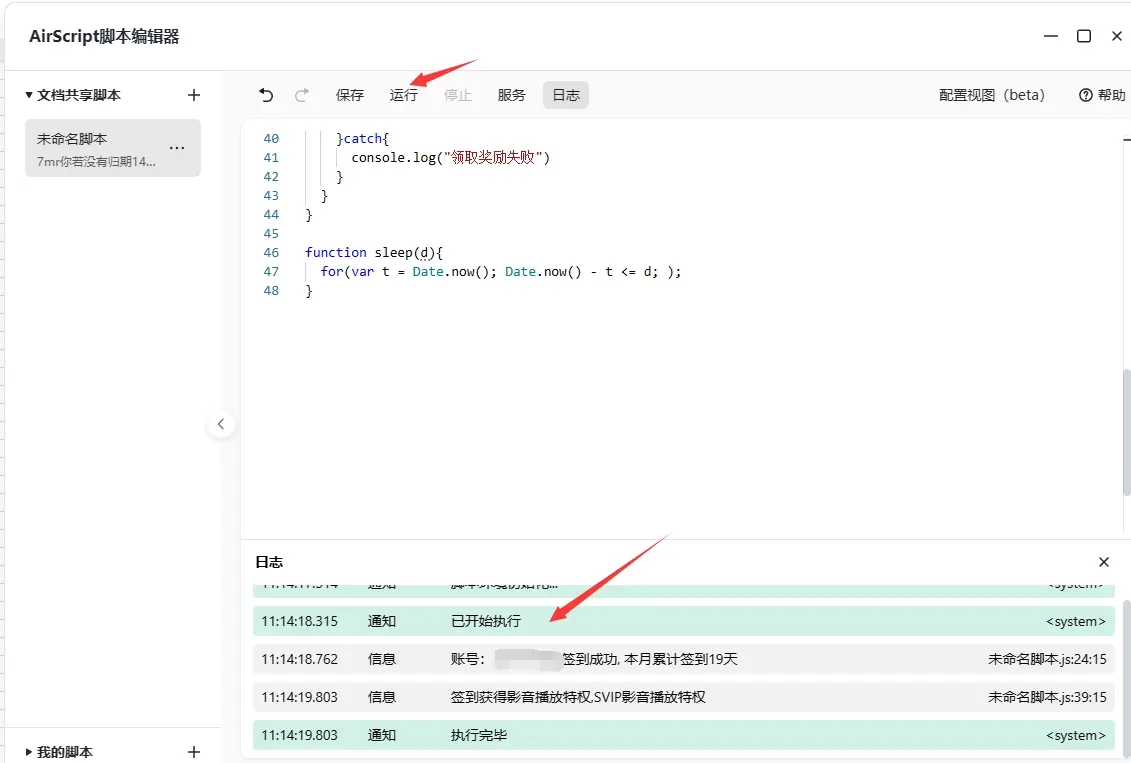
Task: Select the 签到获得影音播放特权 log row
Action: 684,697
